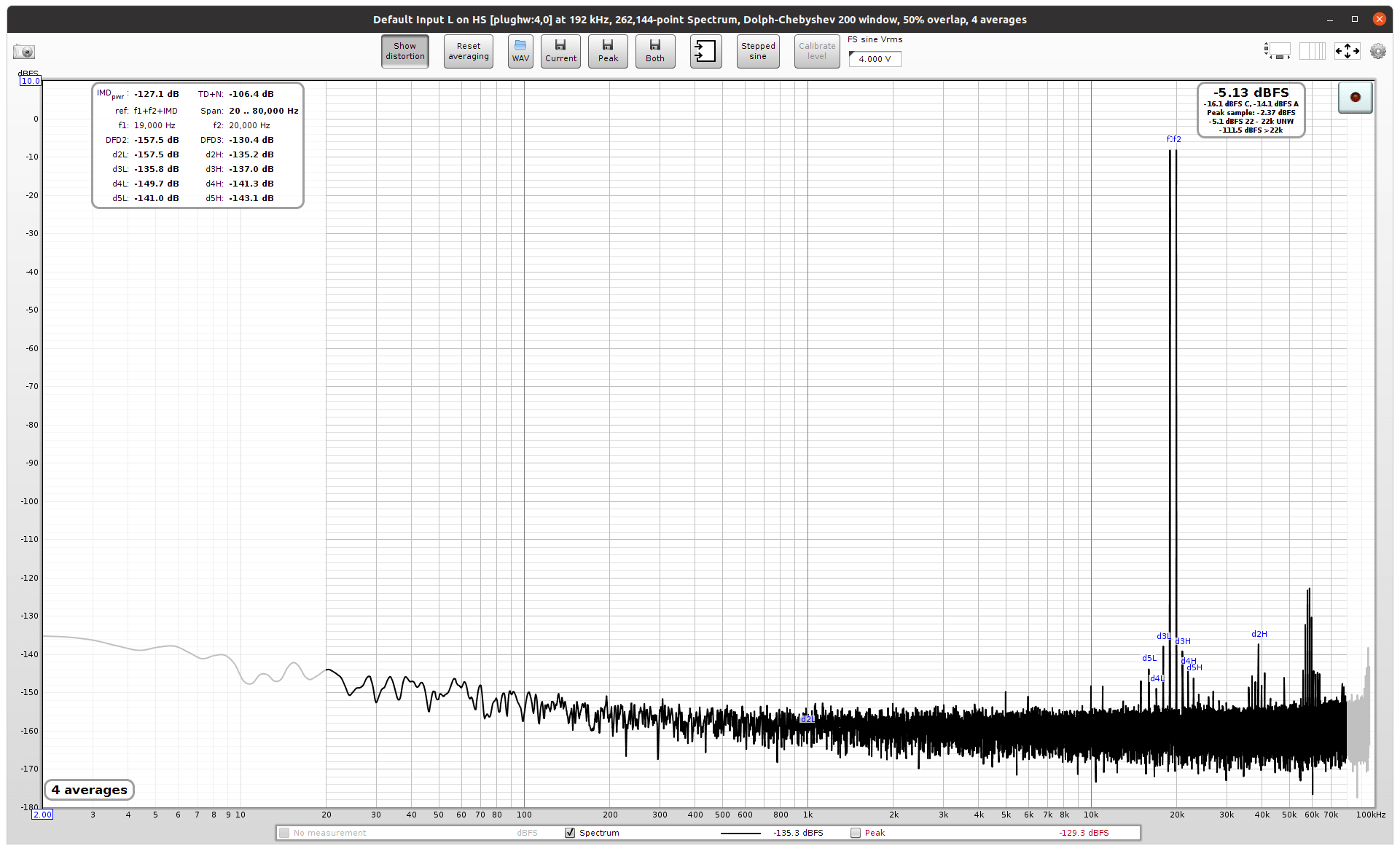This screenshot has height=851, width=1400.
Task: Toggle the graph scrollbars icon
Action: click(1277, 51)
